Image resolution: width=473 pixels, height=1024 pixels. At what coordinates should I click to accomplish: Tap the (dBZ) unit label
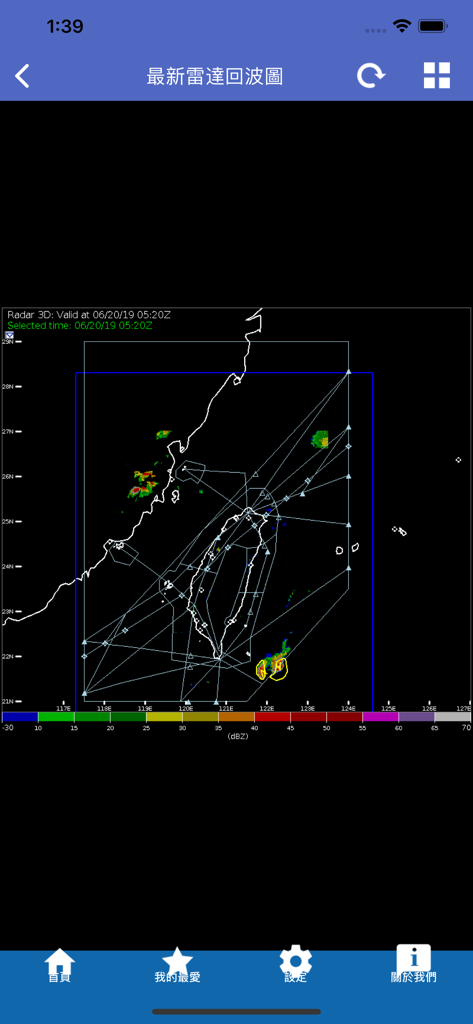click(x=237, y=736)
